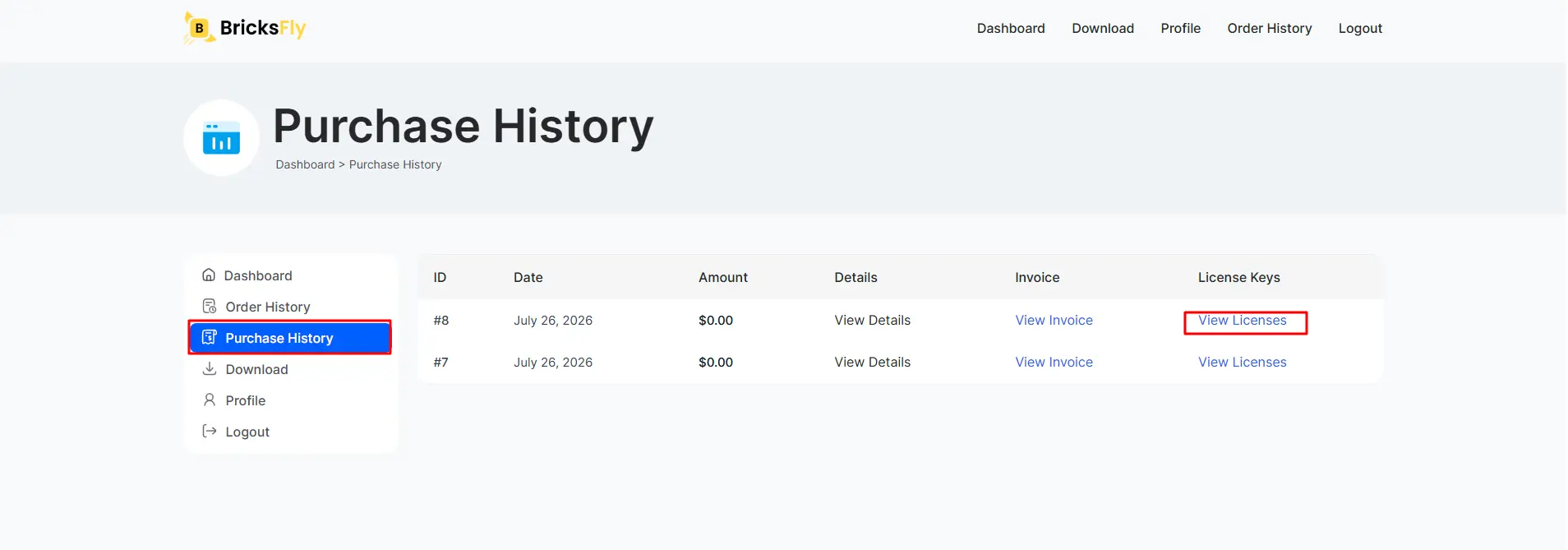The height and width of the screenshot is (550, 1568).
Task: Click the sidebar Purchase History icon
Action: click(x=210, y=337)
